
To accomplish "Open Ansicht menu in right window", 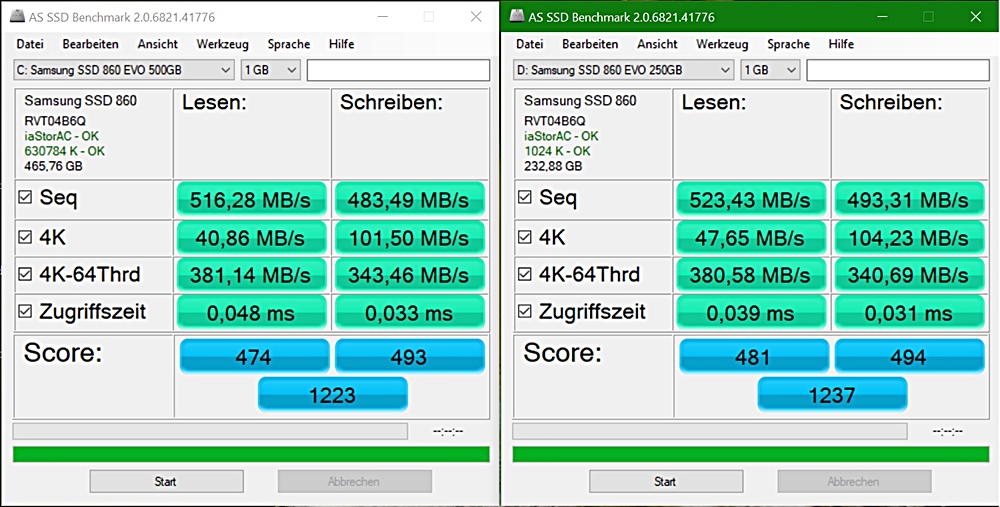I will (657, 44).
